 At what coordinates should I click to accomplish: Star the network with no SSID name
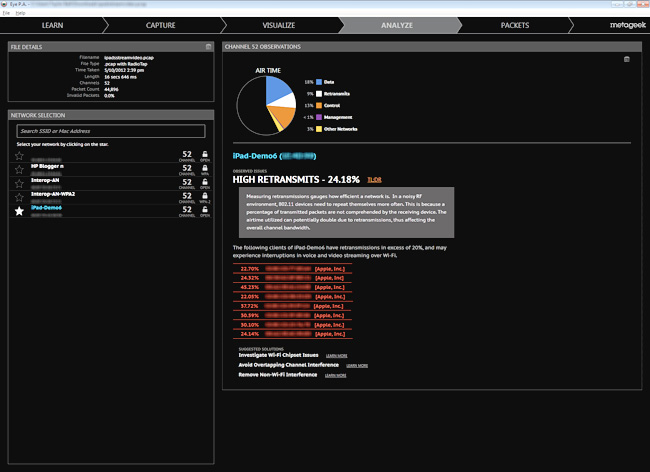point(19,156)
